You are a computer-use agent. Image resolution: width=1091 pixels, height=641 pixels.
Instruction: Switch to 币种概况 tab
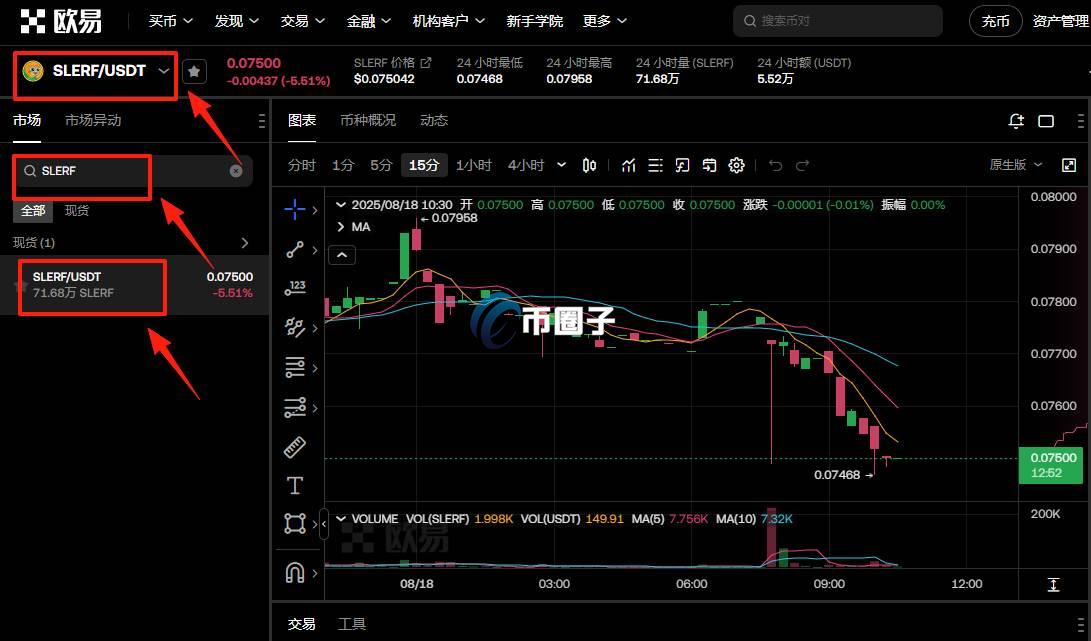pos(368,120)
